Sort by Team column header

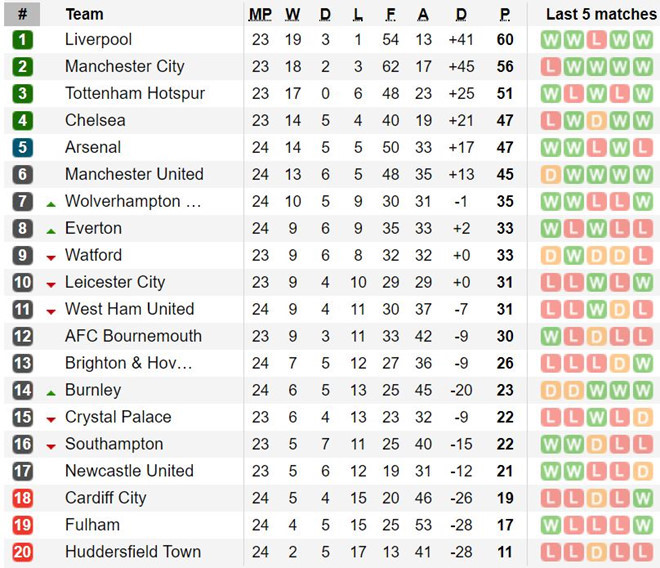(84, 14)
